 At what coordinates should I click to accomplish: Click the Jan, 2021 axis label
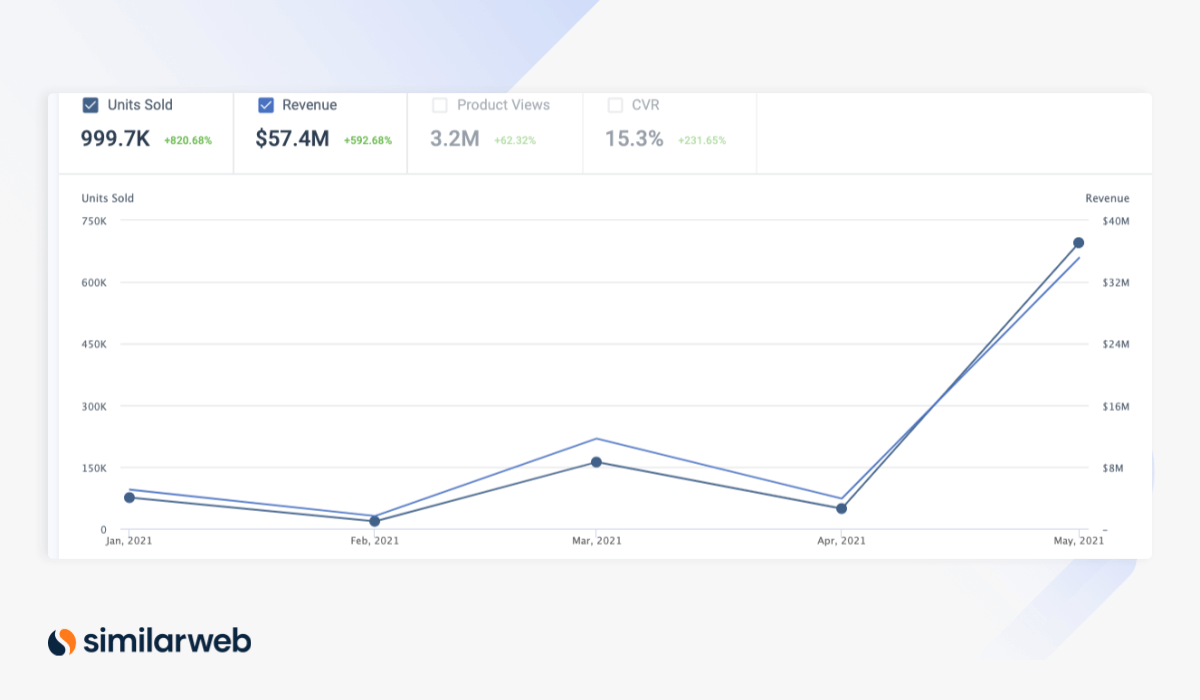click(127, 540)
